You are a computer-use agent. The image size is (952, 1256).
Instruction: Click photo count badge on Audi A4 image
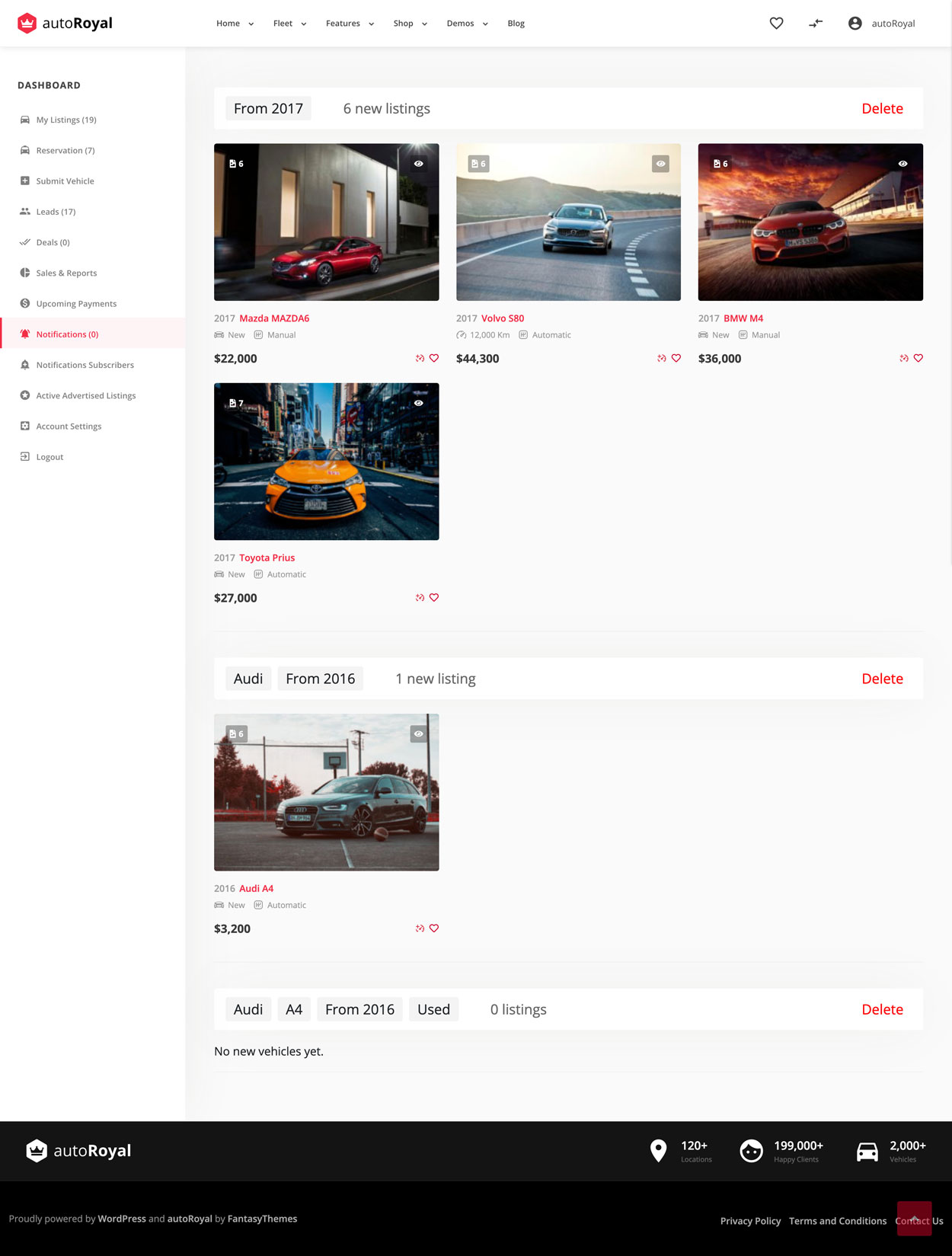236,734
